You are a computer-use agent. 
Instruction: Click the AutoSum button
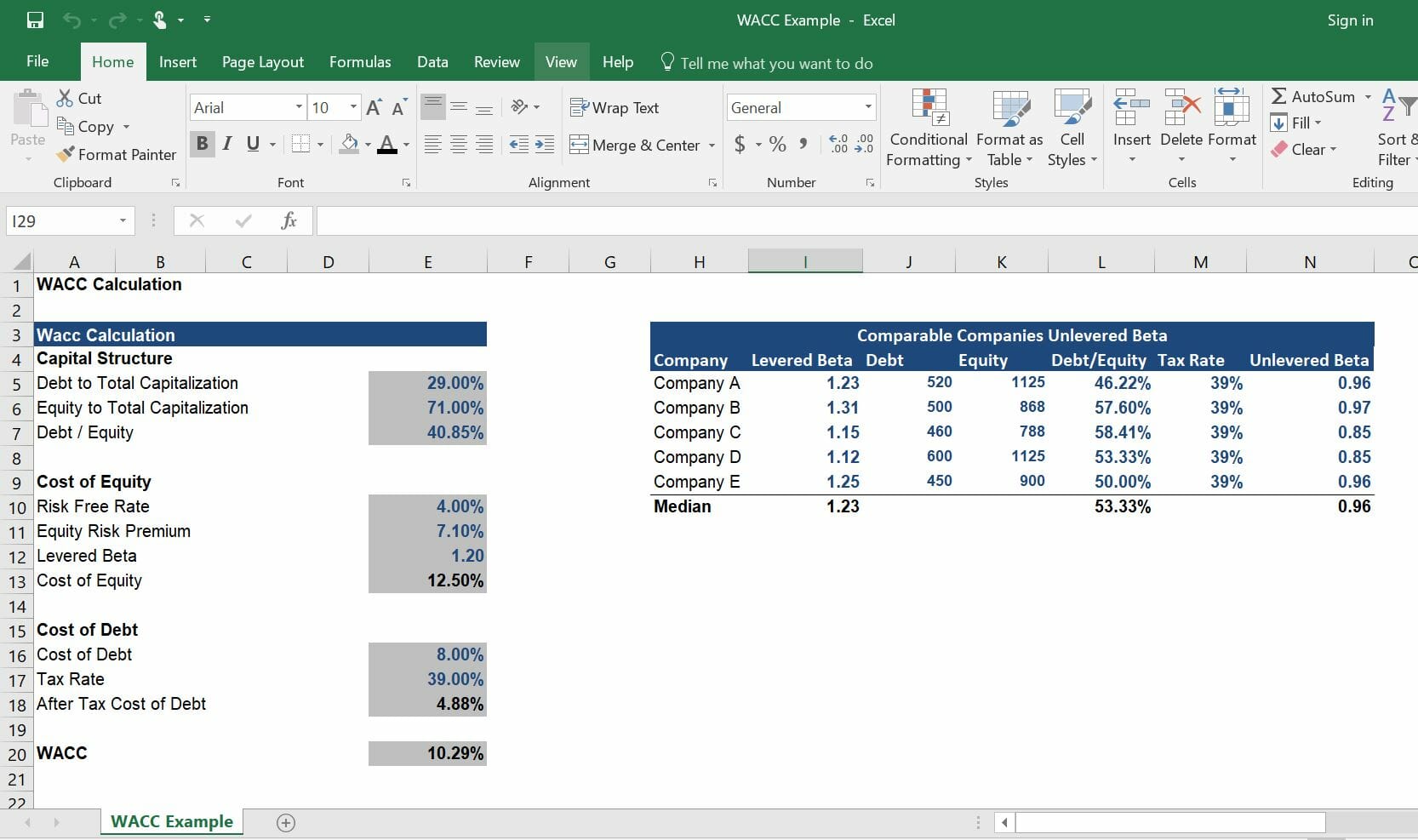(x=1312, y=97)
